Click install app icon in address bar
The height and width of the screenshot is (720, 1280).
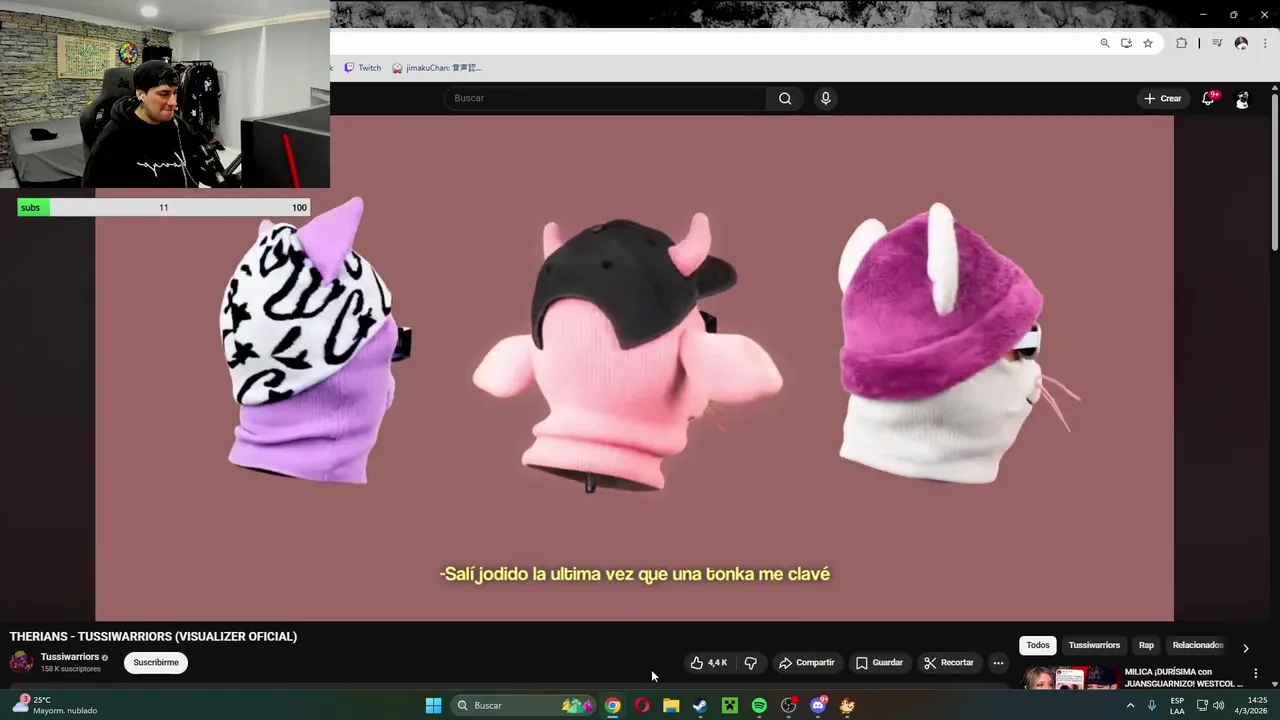pos(1126,43)
